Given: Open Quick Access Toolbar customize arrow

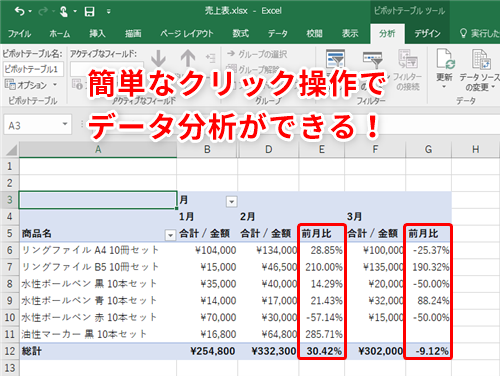Looking at the screenshot, I should [109, 12].
